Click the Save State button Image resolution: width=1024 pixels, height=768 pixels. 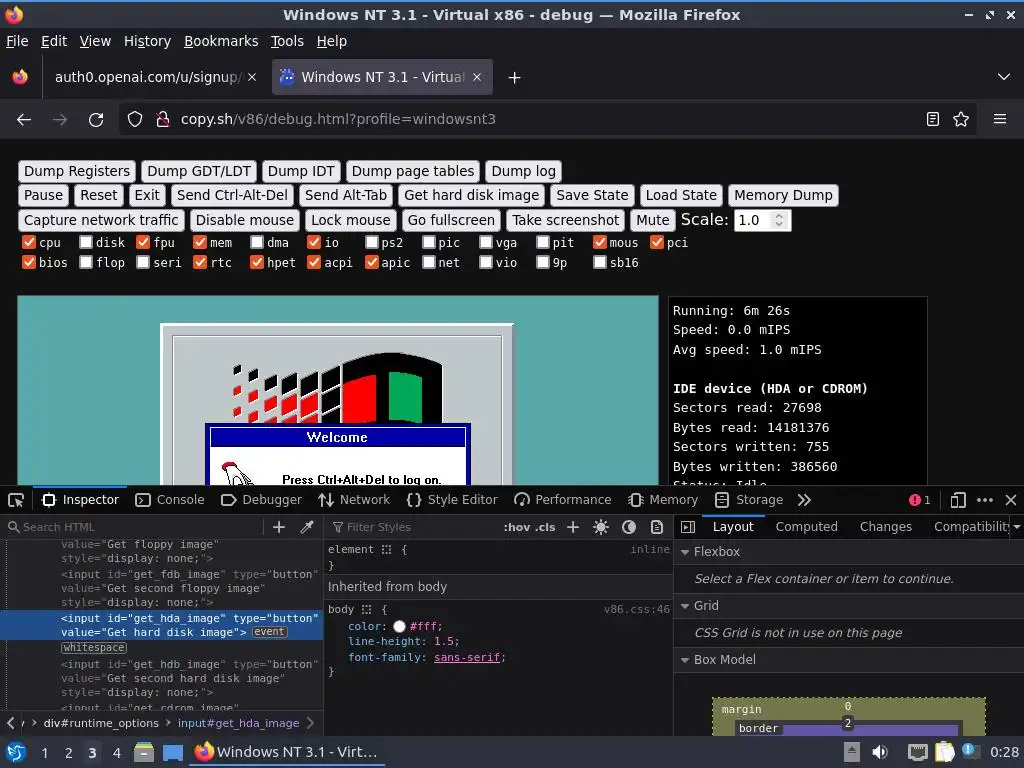coord(592,195)
